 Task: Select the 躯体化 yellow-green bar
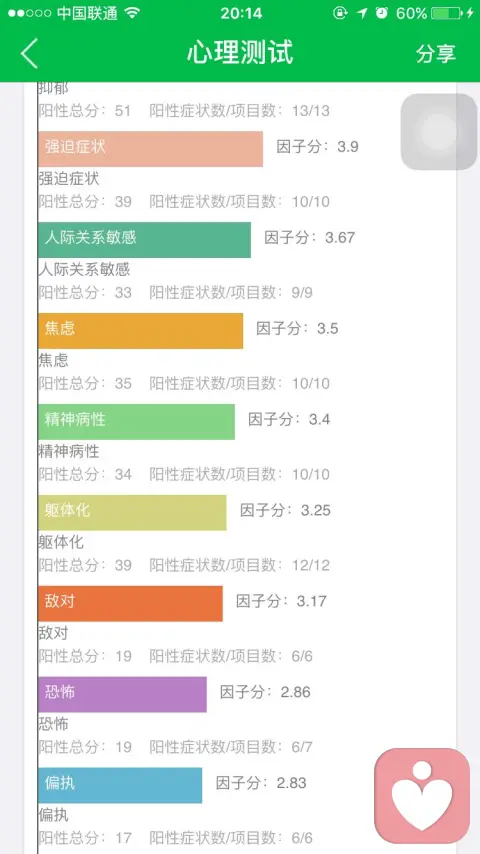[132, 513]
